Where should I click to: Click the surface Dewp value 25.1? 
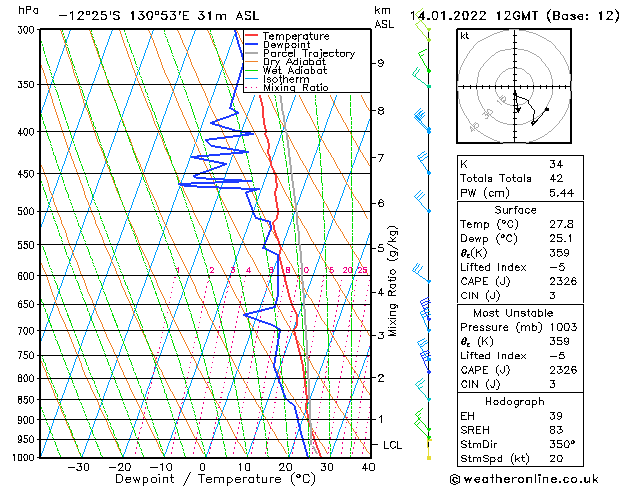coord(561,239)
